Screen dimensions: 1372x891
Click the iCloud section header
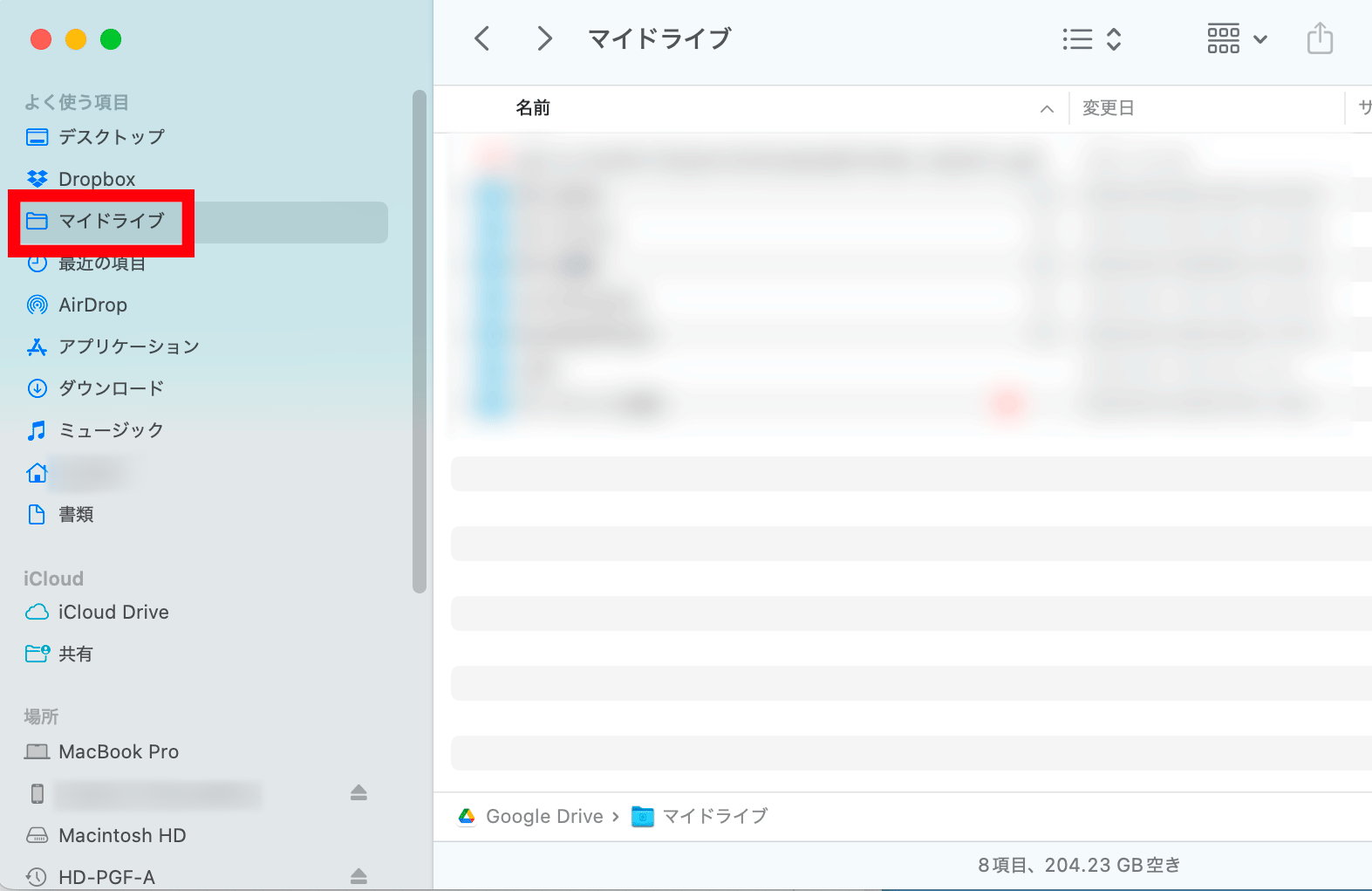click(53, 579)
